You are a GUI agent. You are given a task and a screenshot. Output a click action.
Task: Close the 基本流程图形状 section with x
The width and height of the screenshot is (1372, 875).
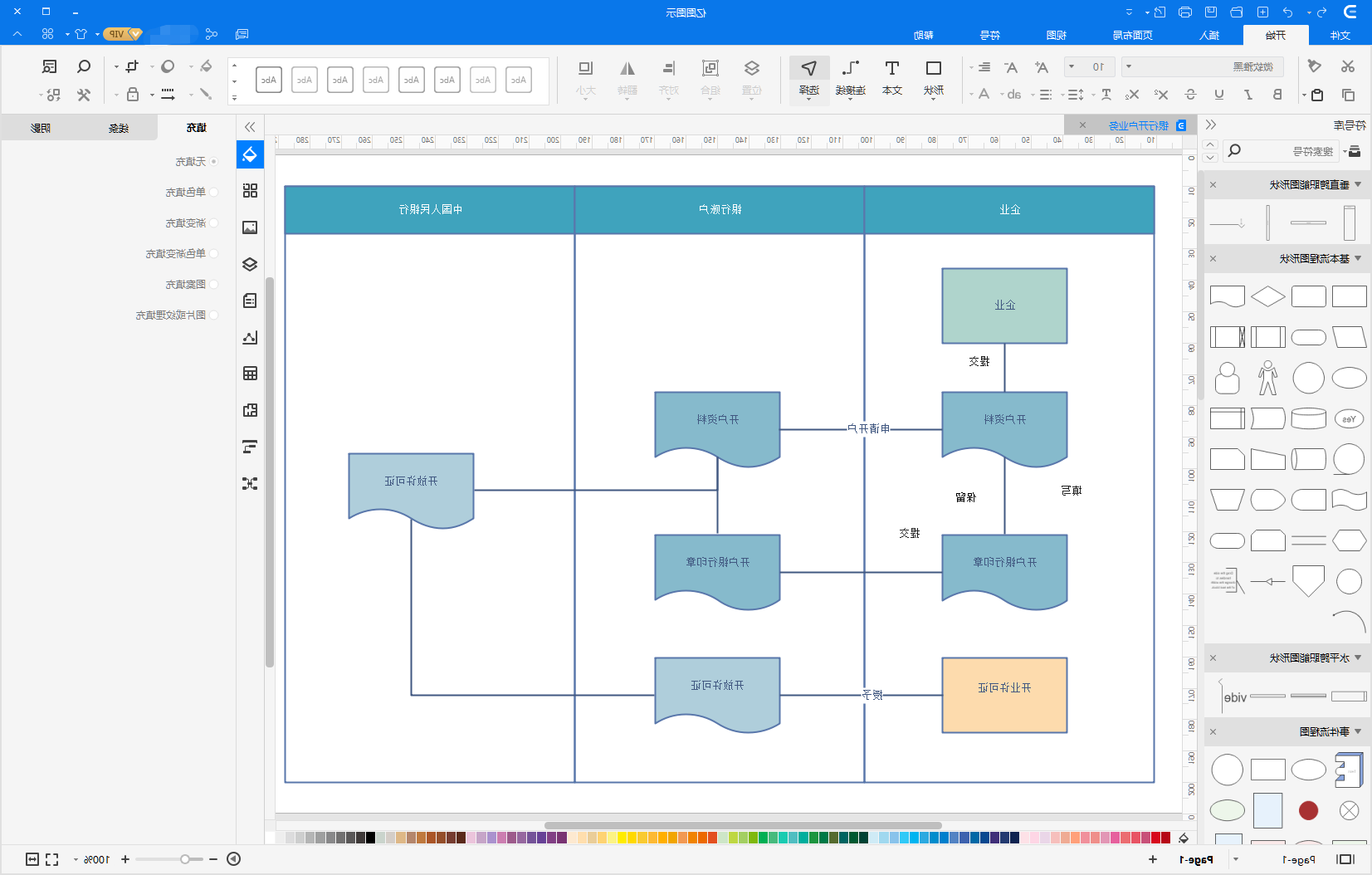(x=1213, y=259)
